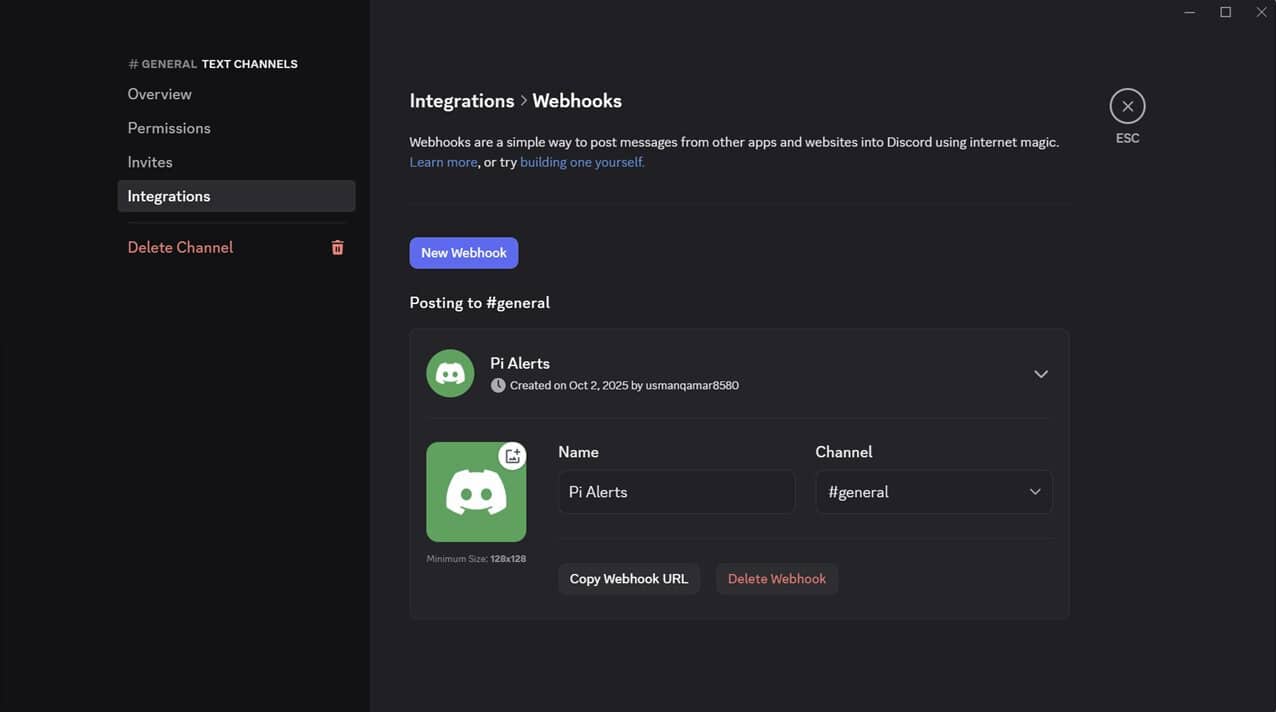Open the Learn more link
The image size is (1276, 712).
(x=443, y=162)
